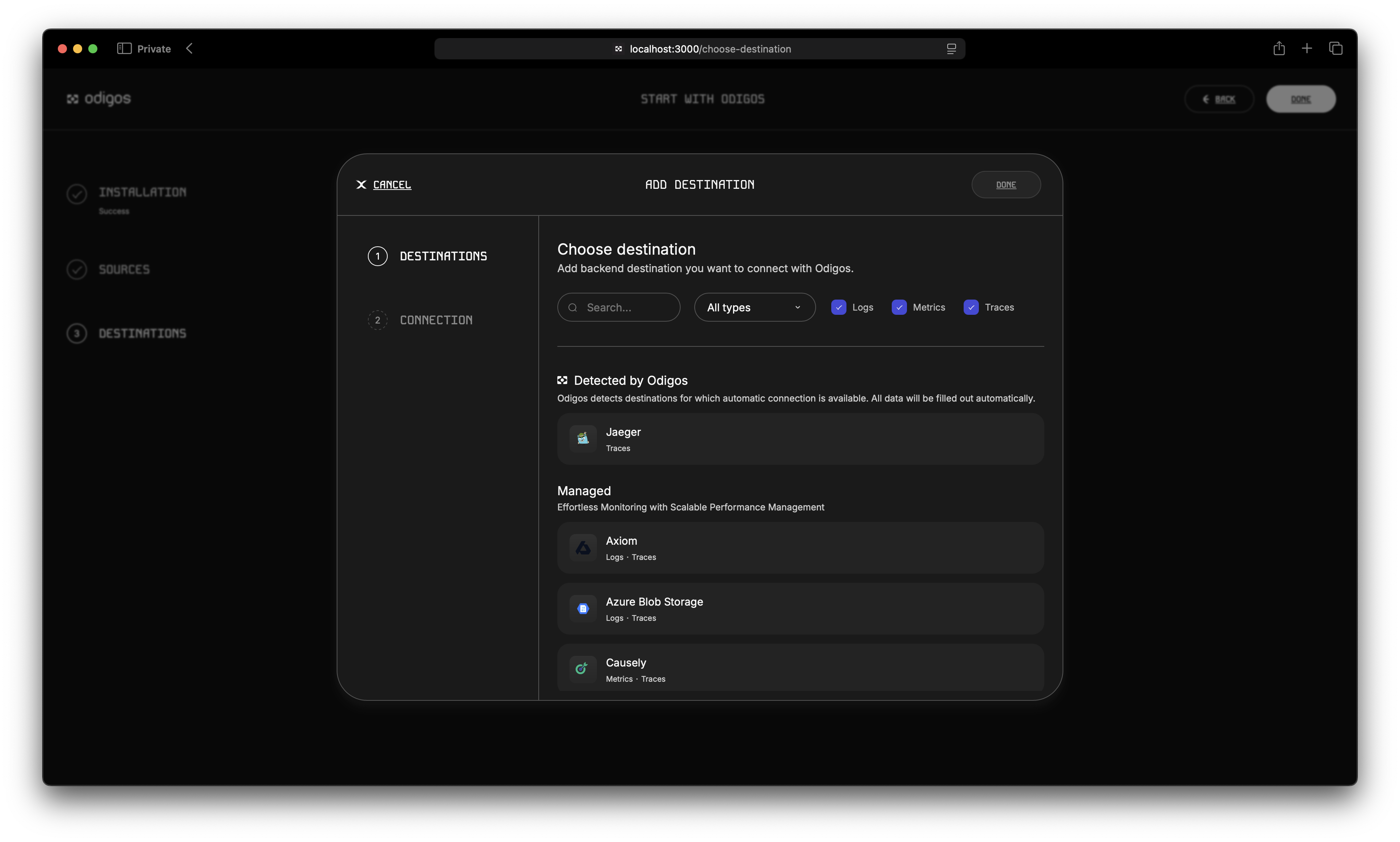
Task: Select the Azure Blob Storage card
Action: click(800, 609)
